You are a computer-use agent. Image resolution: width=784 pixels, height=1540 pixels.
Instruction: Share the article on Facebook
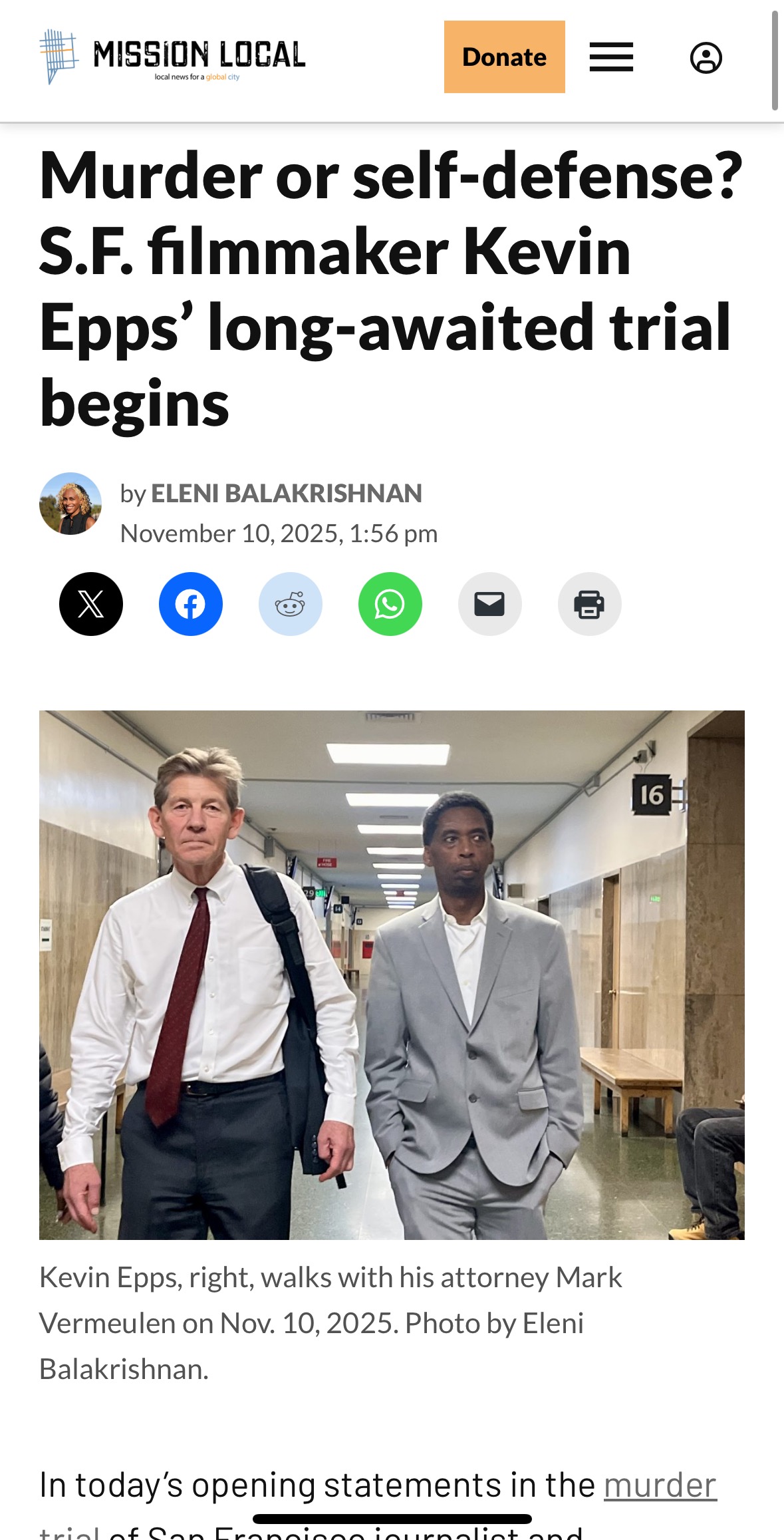click(191, 604)
